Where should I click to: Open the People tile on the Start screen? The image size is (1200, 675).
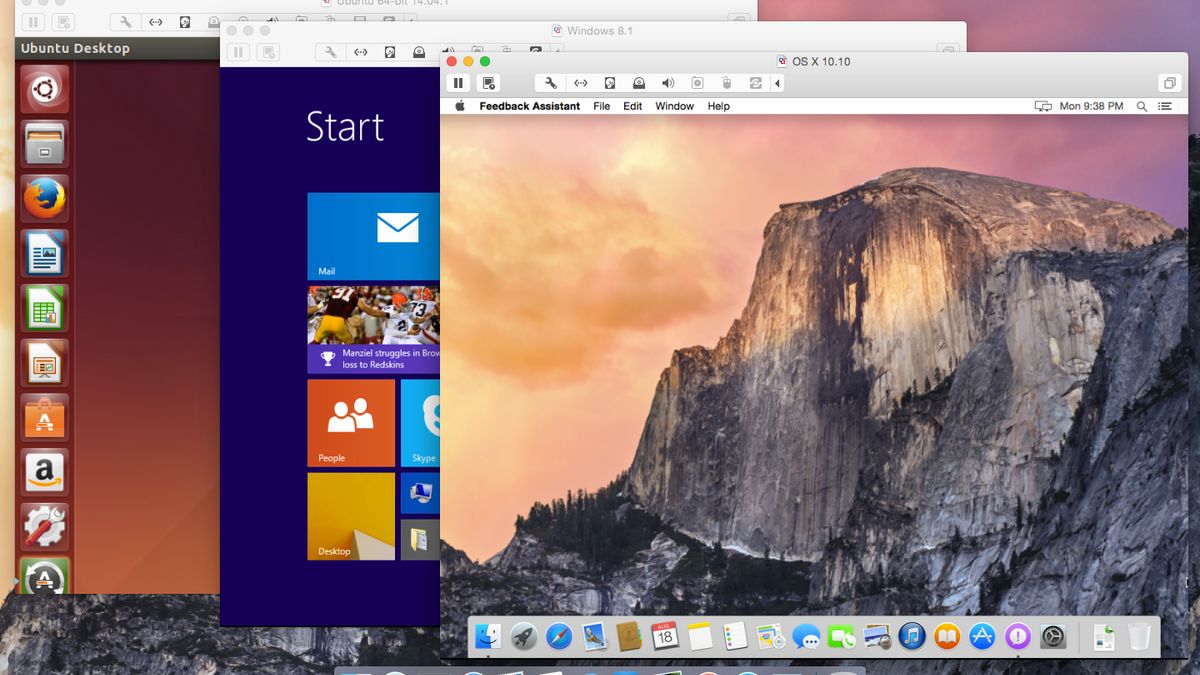[351, 423]
